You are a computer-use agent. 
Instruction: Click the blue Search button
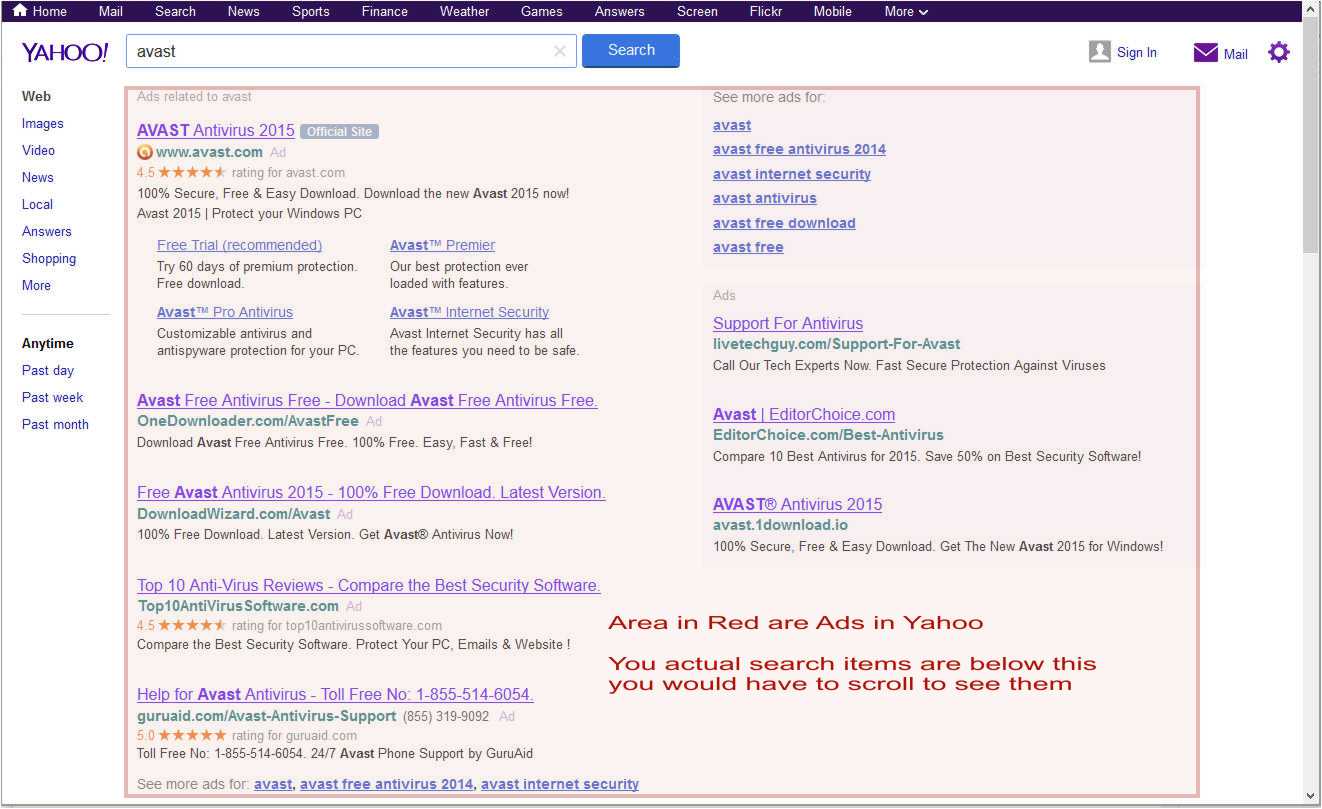(x=631, y=50)
